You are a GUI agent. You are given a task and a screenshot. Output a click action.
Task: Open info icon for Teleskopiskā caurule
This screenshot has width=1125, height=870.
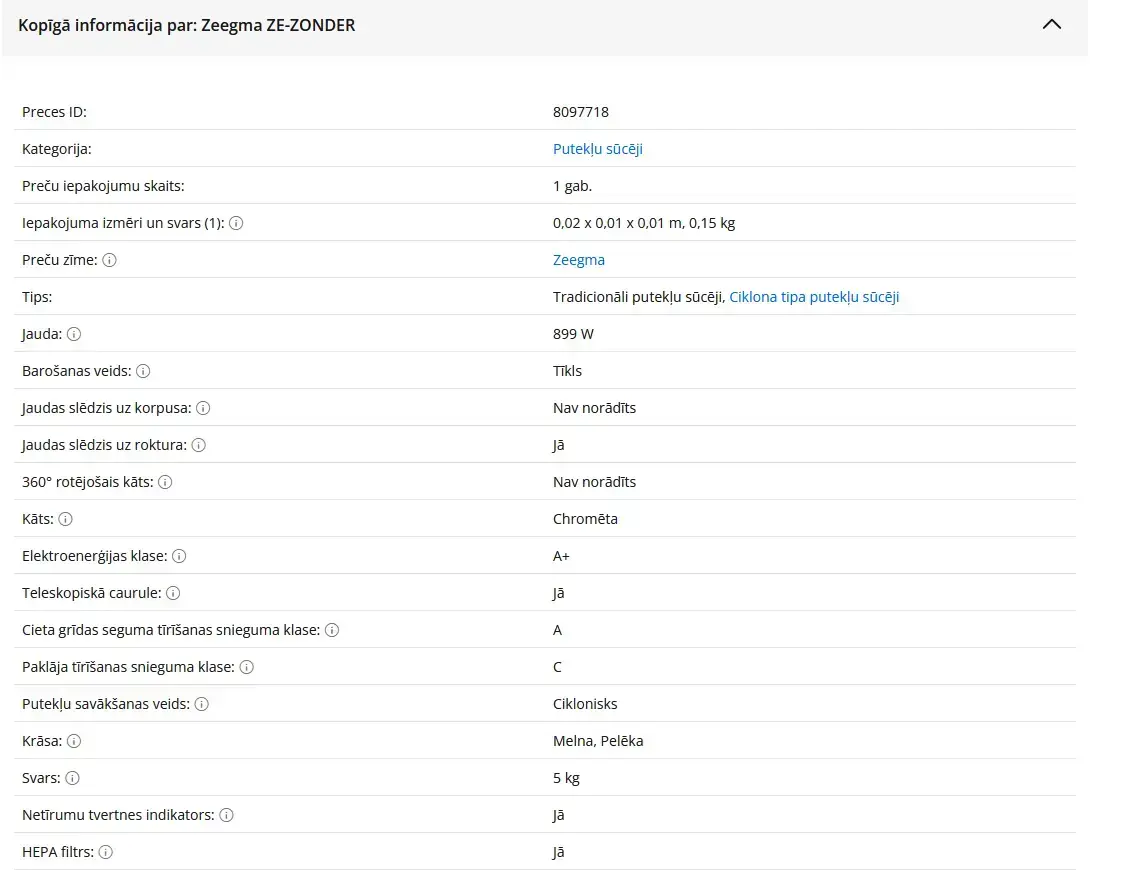173,593
